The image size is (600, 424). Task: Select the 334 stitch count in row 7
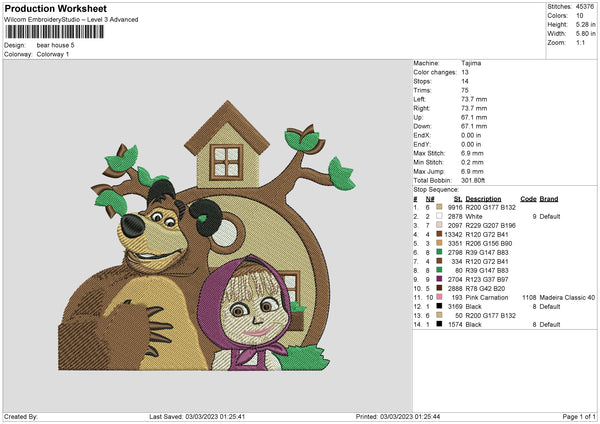tap(457, 262)
